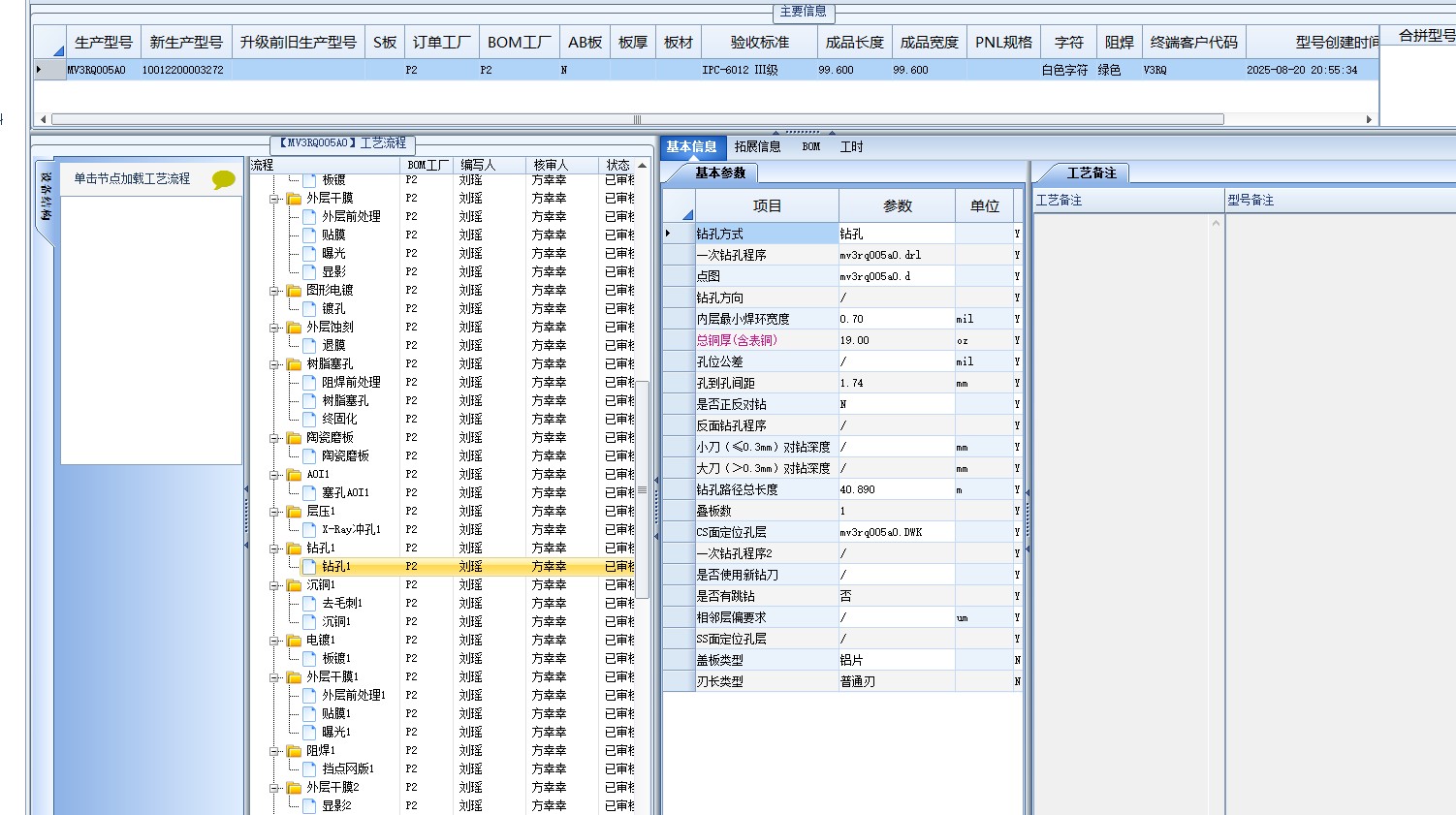This screenshot has width=1456, height=815.
Task: Click the document icon of 镀孔
Action: 309,309
